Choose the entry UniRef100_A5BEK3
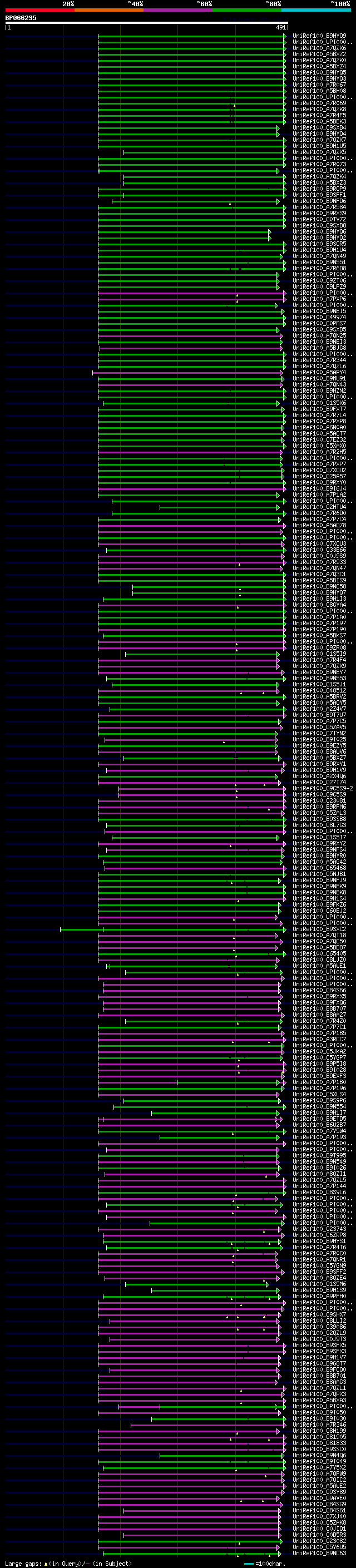 (x=319, y=122)
